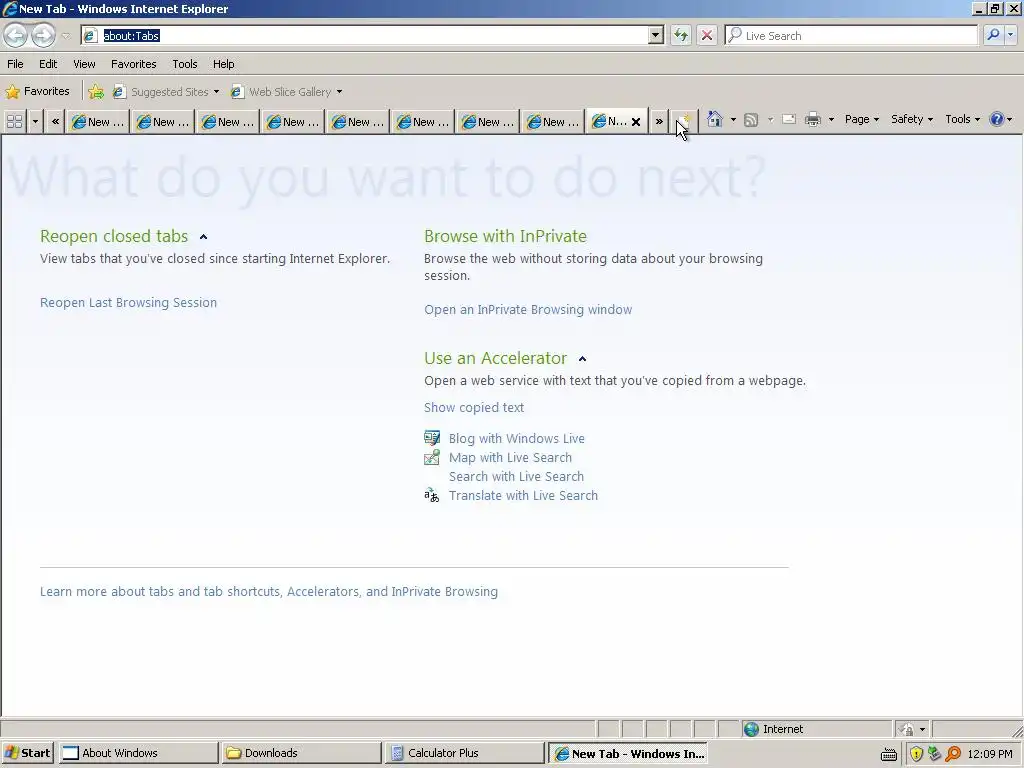This screenshot has width=1024, height=768.
Task: Click Search with Live Search accelerator
Action: [x=516, y=477]
